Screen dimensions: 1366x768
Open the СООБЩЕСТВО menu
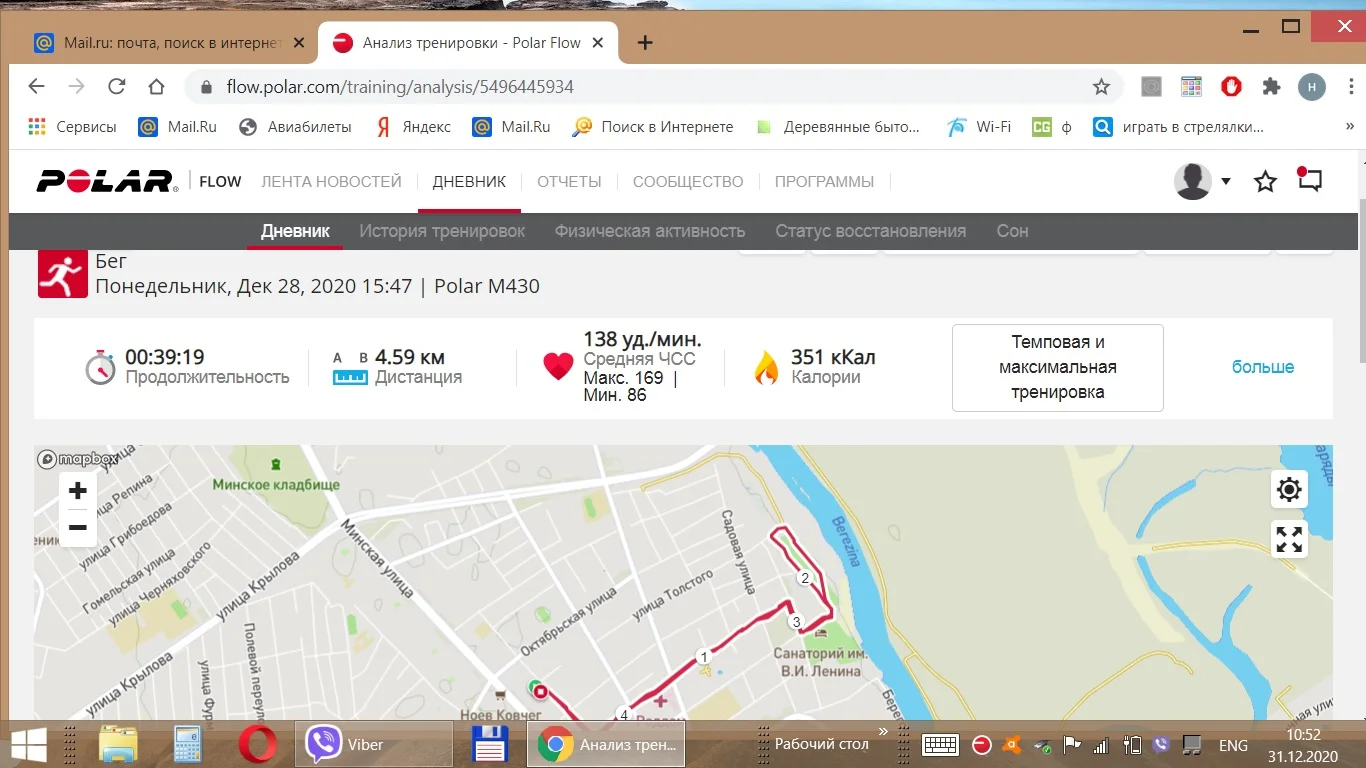coord(688,182)
